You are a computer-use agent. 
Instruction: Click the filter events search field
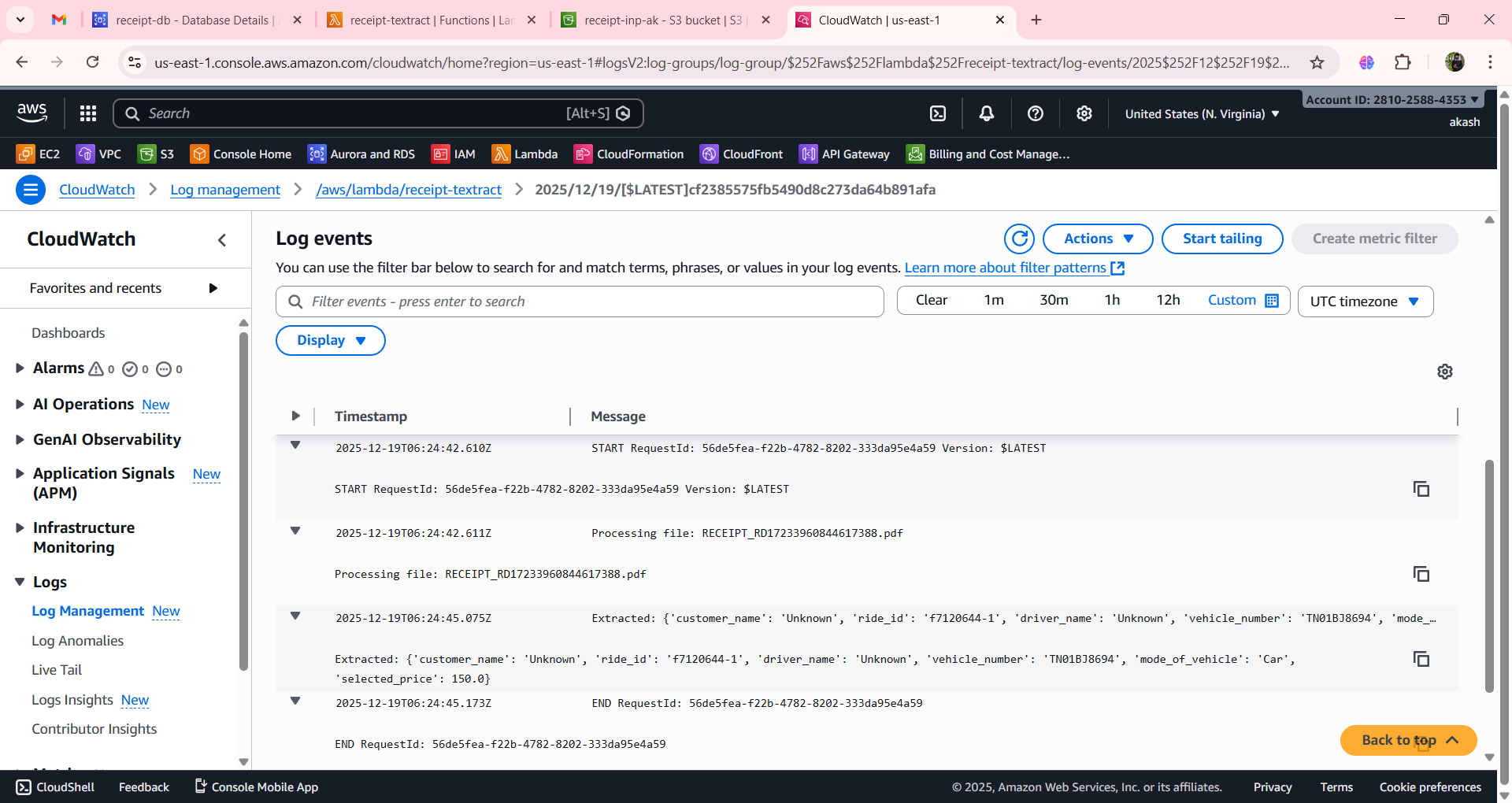click(579, 301)
